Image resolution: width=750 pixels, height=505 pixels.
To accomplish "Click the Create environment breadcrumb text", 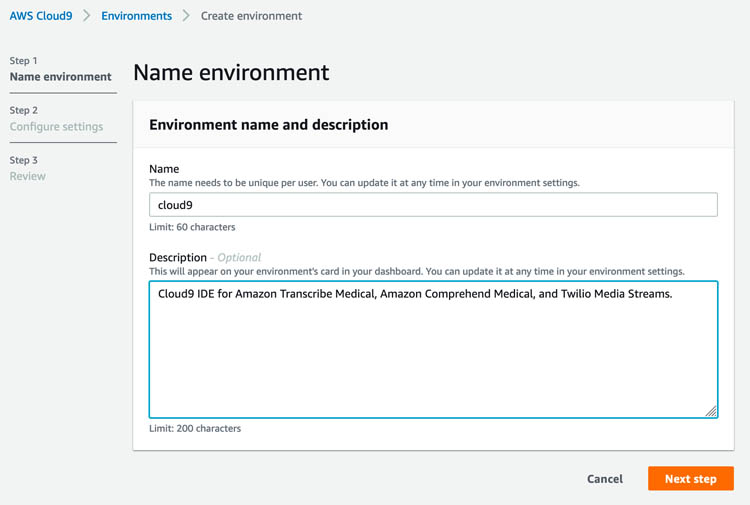I will pos(251,16).
